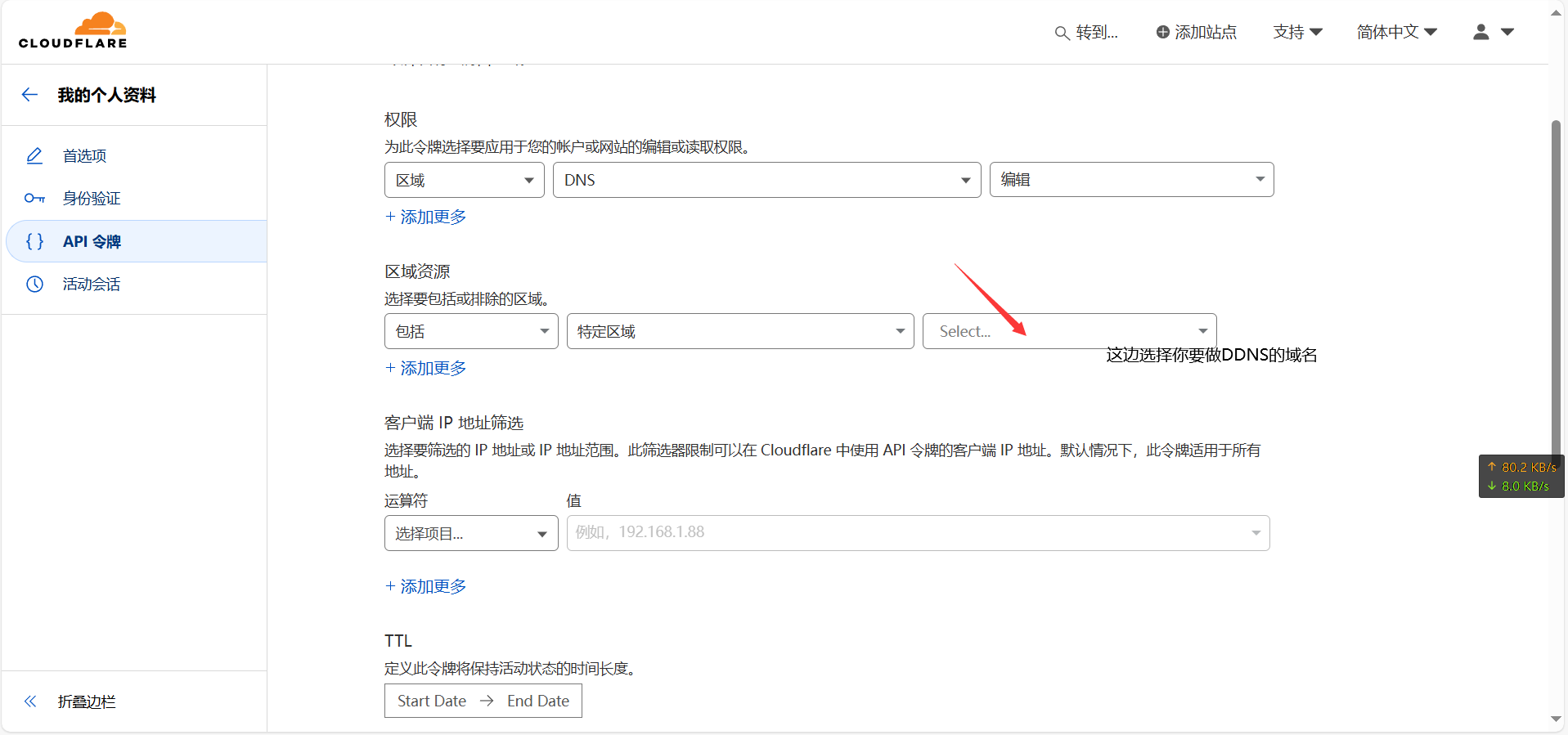
Task: Open the 编辑 permission level dropdown
Action: click(1132, 179)
